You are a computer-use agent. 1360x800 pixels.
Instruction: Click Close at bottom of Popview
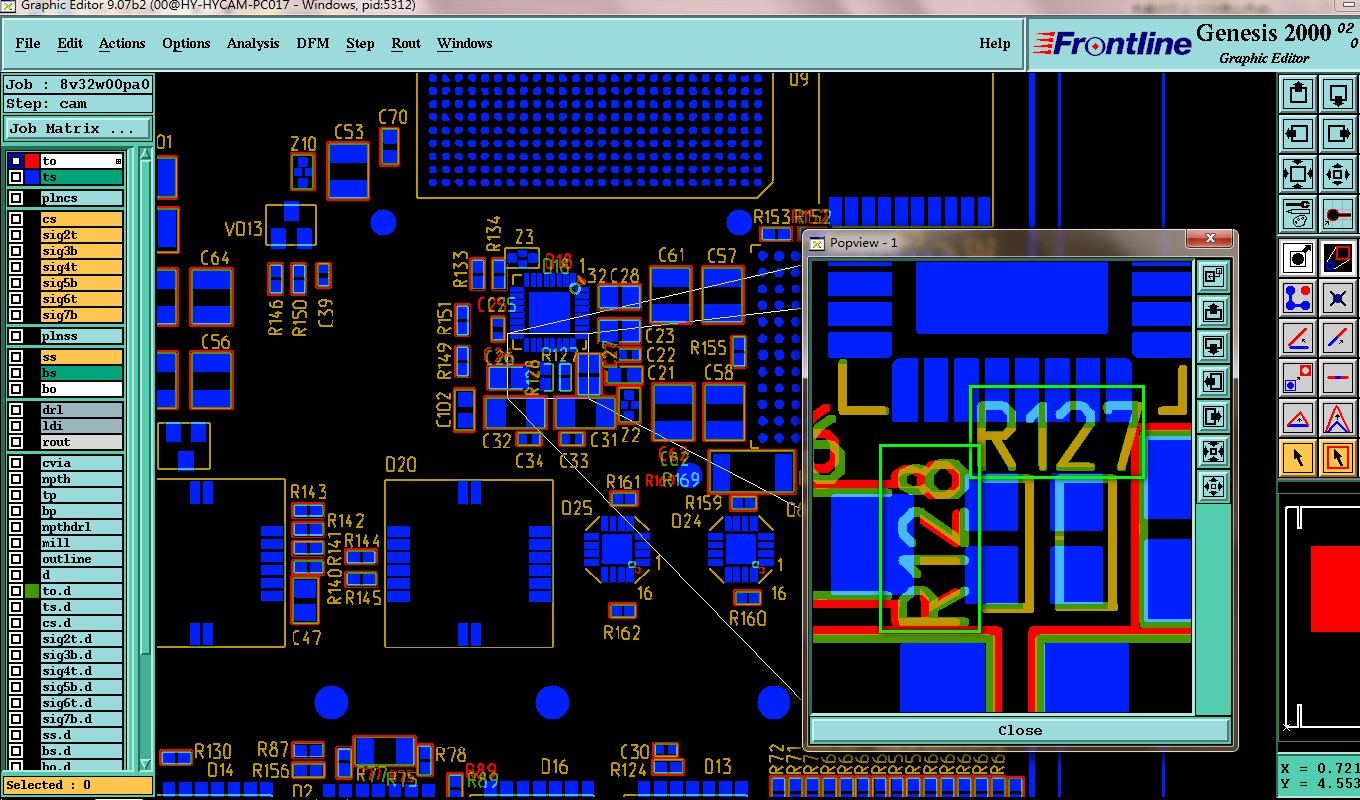1020,730
